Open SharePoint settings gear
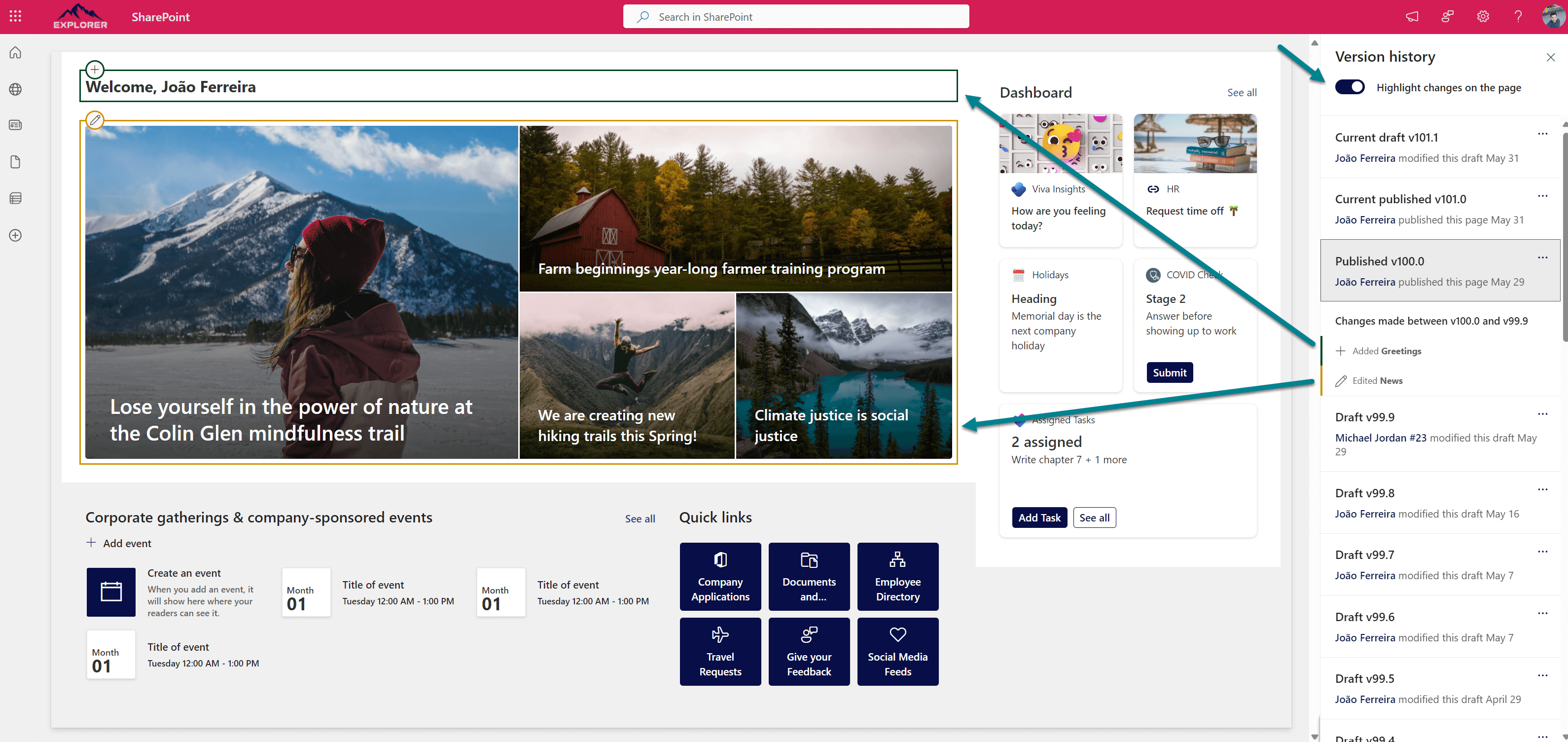The width and height of the screenshot is (1568, 742). (1483, 16)
